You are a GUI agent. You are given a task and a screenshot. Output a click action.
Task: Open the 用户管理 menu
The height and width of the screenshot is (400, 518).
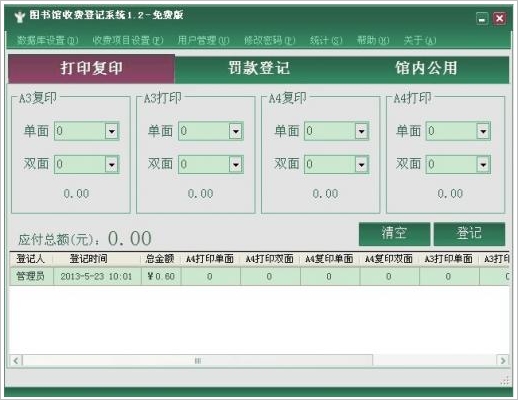203,40
